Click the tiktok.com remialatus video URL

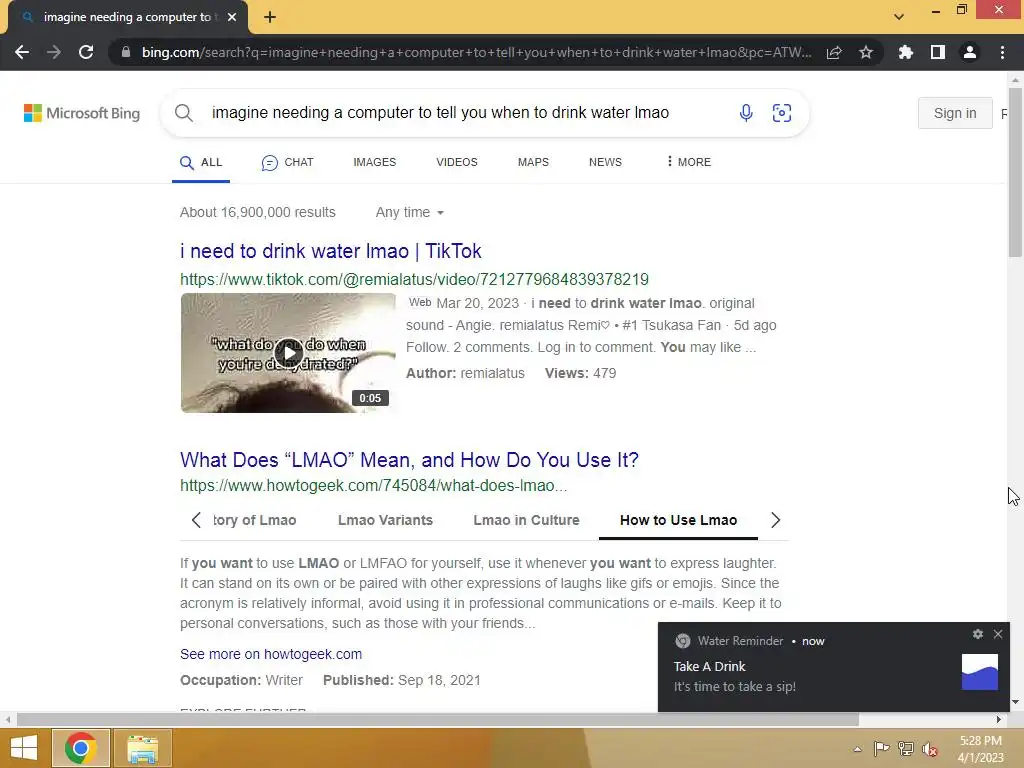(x=414, y=280)
